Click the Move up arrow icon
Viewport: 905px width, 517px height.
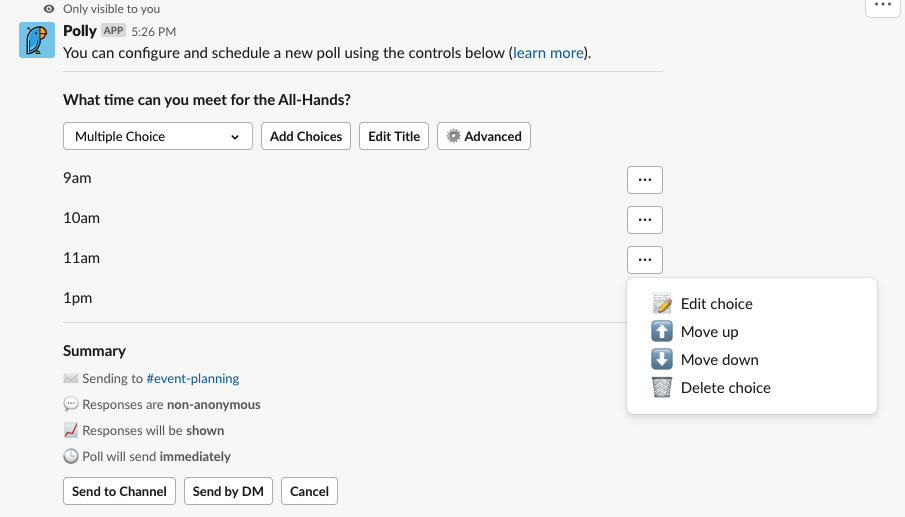662,332
